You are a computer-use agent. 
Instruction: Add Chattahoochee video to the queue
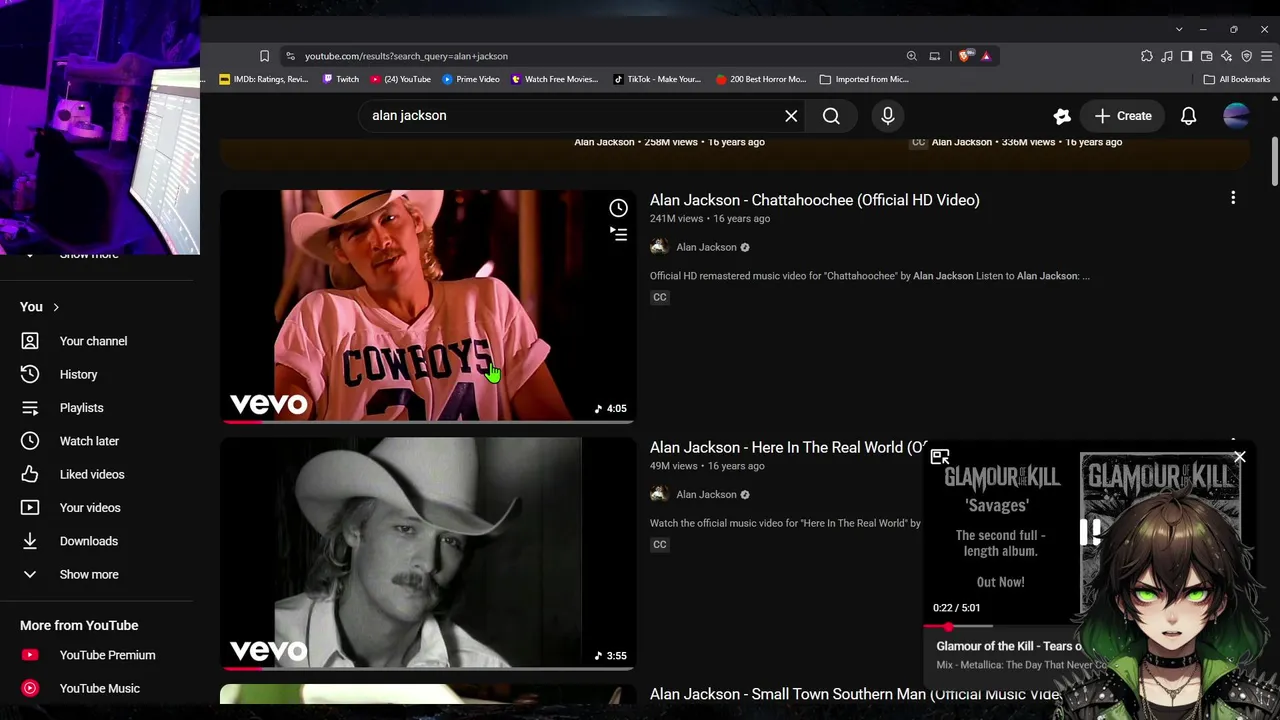point(618,234)
